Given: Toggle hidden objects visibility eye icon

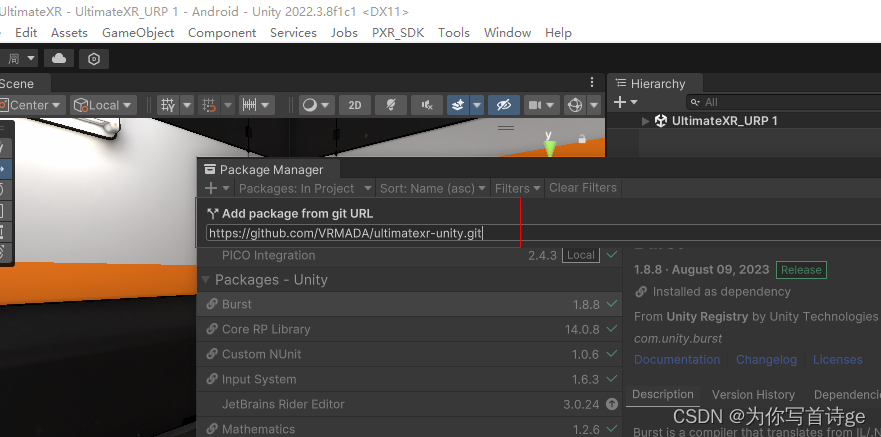Looking at the screenshot, I should coord(503,105).
